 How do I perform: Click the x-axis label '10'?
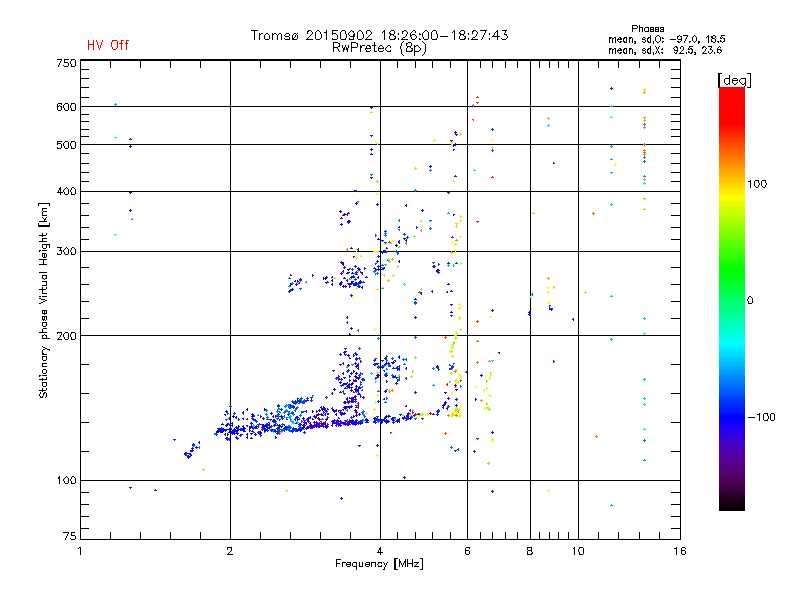click(x=578, y=551)
